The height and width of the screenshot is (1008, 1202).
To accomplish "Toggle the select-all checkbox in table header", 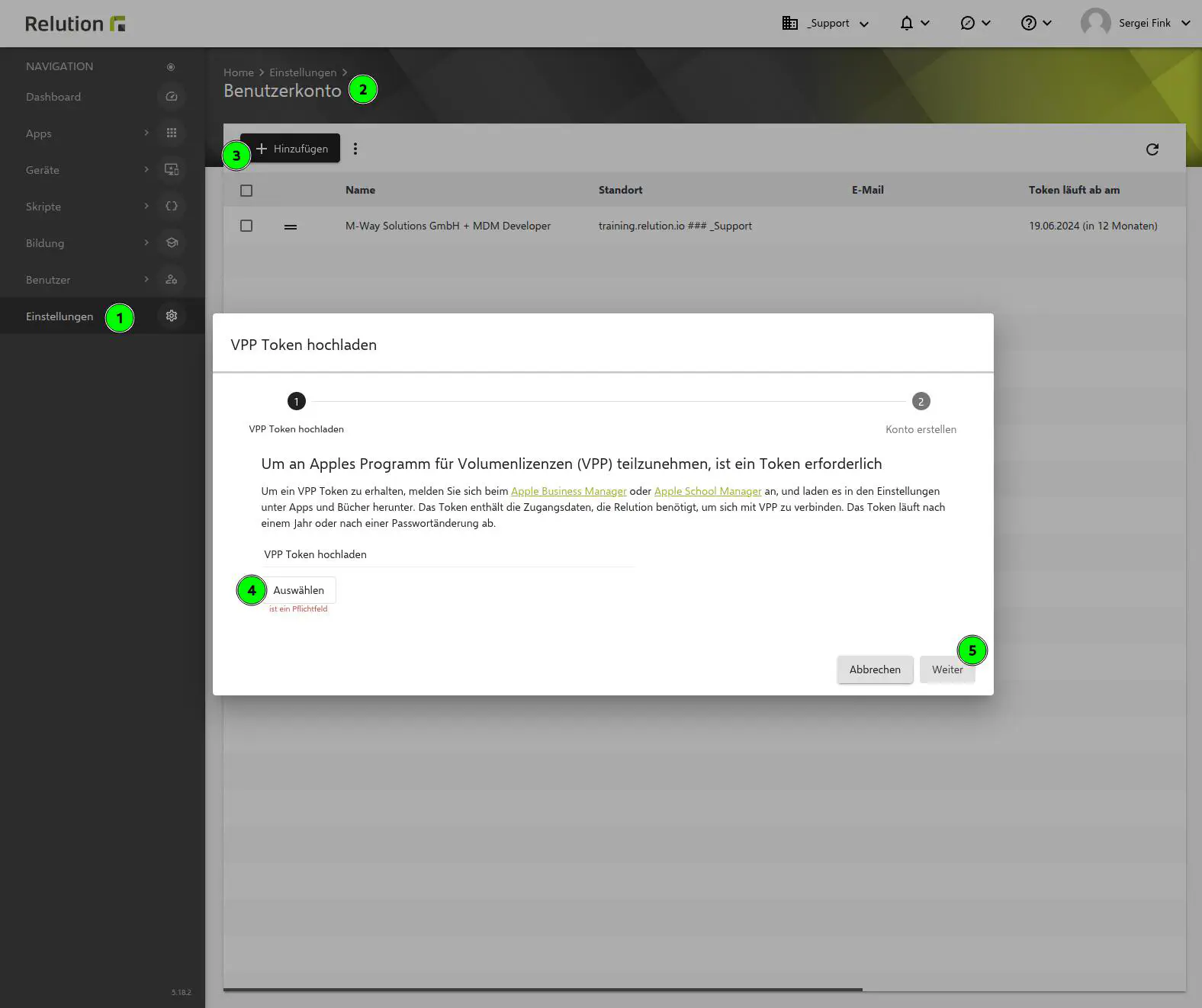I will [x=246, y=191].
